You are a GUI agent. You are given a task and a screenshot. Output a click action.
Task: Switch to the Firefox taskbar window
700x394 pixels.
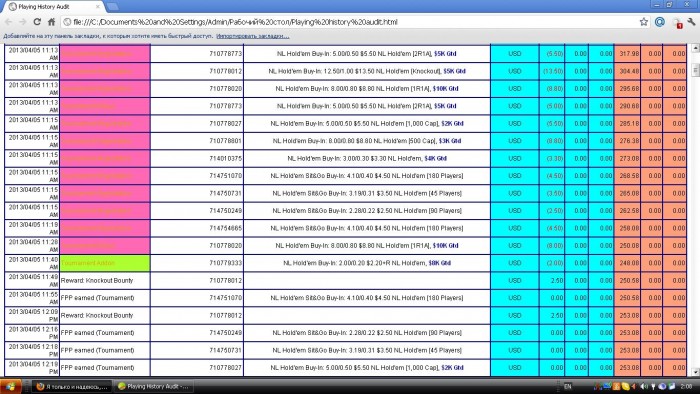(72, 386)
